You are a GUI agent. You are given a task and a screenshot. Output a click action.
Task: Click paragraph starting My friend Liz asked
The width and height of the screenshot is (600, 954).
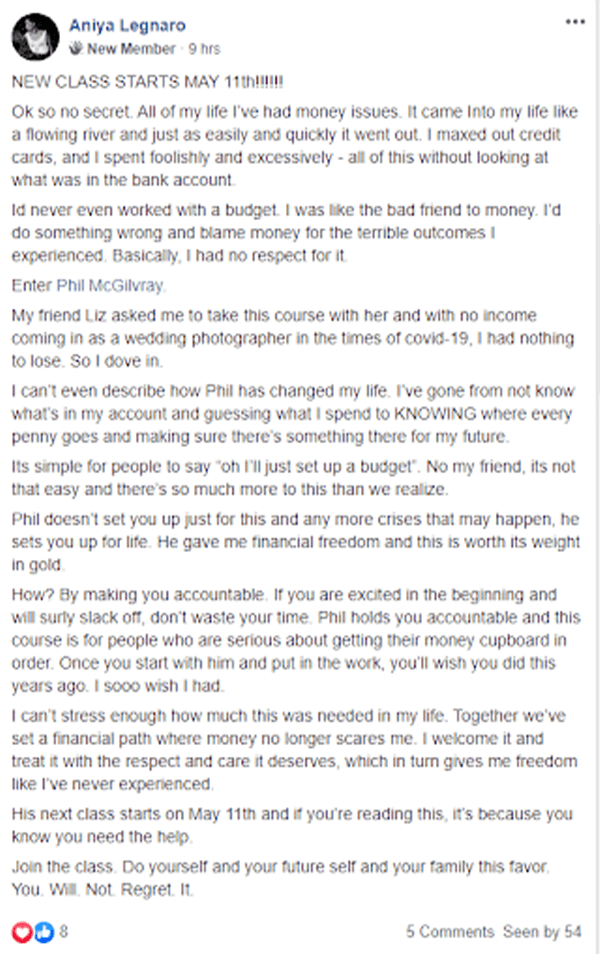coord(293,338)
